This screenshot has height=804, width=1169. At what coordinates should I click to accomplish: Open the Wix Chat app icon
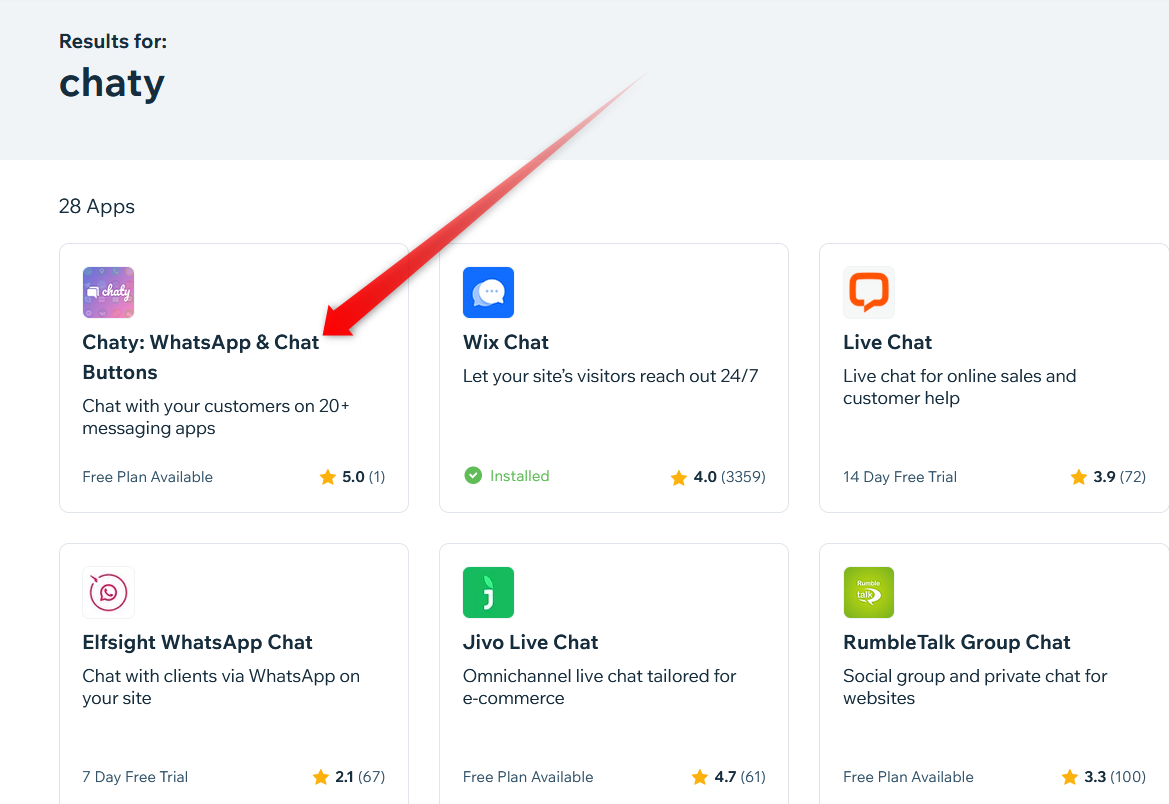(x=488, y=292)
